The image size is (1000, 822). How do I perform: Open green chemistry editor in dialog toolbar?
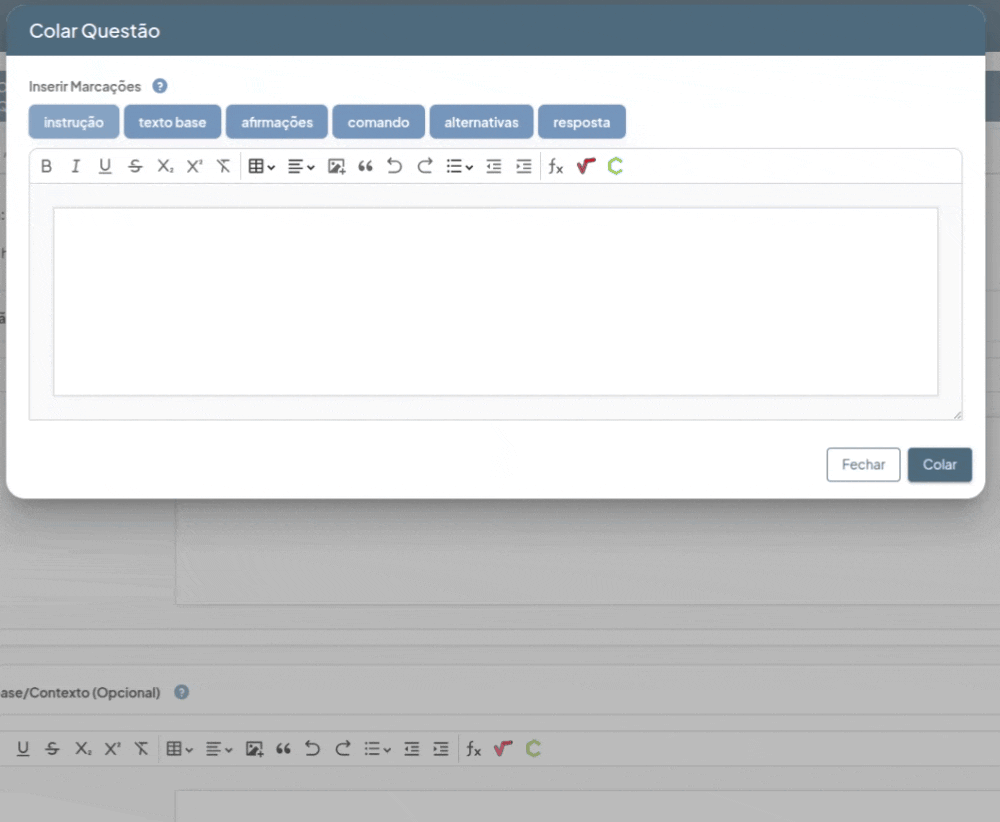(615, 167)
